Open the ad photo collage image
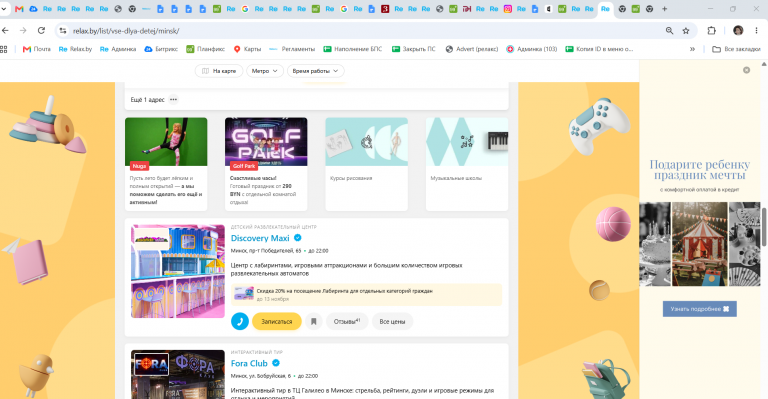 [x=699, y=244]
